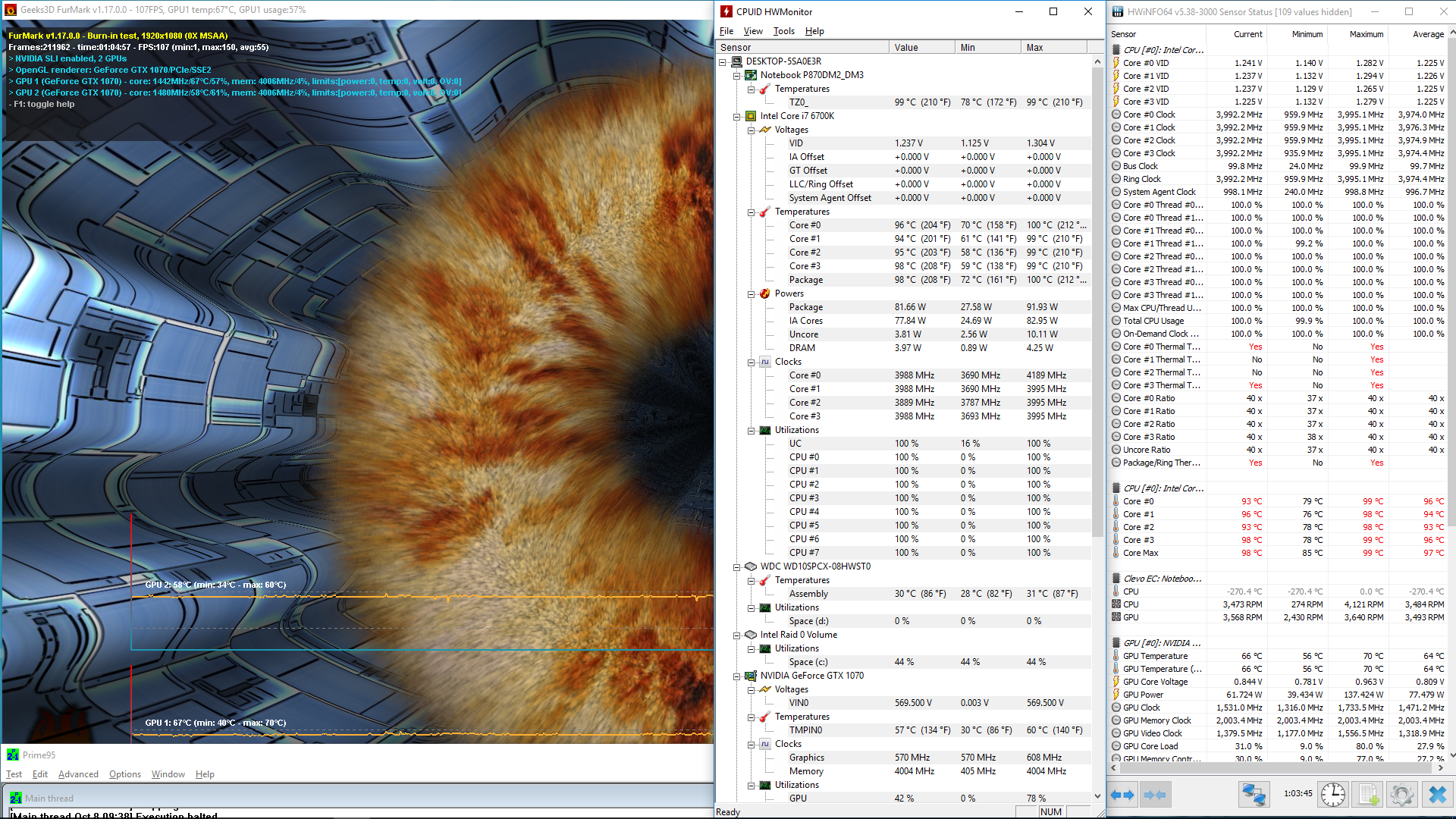Screen dimensions: 1456x819
Task: Open the HWiNFO network remote monitoring icon
Action: 1254,794
